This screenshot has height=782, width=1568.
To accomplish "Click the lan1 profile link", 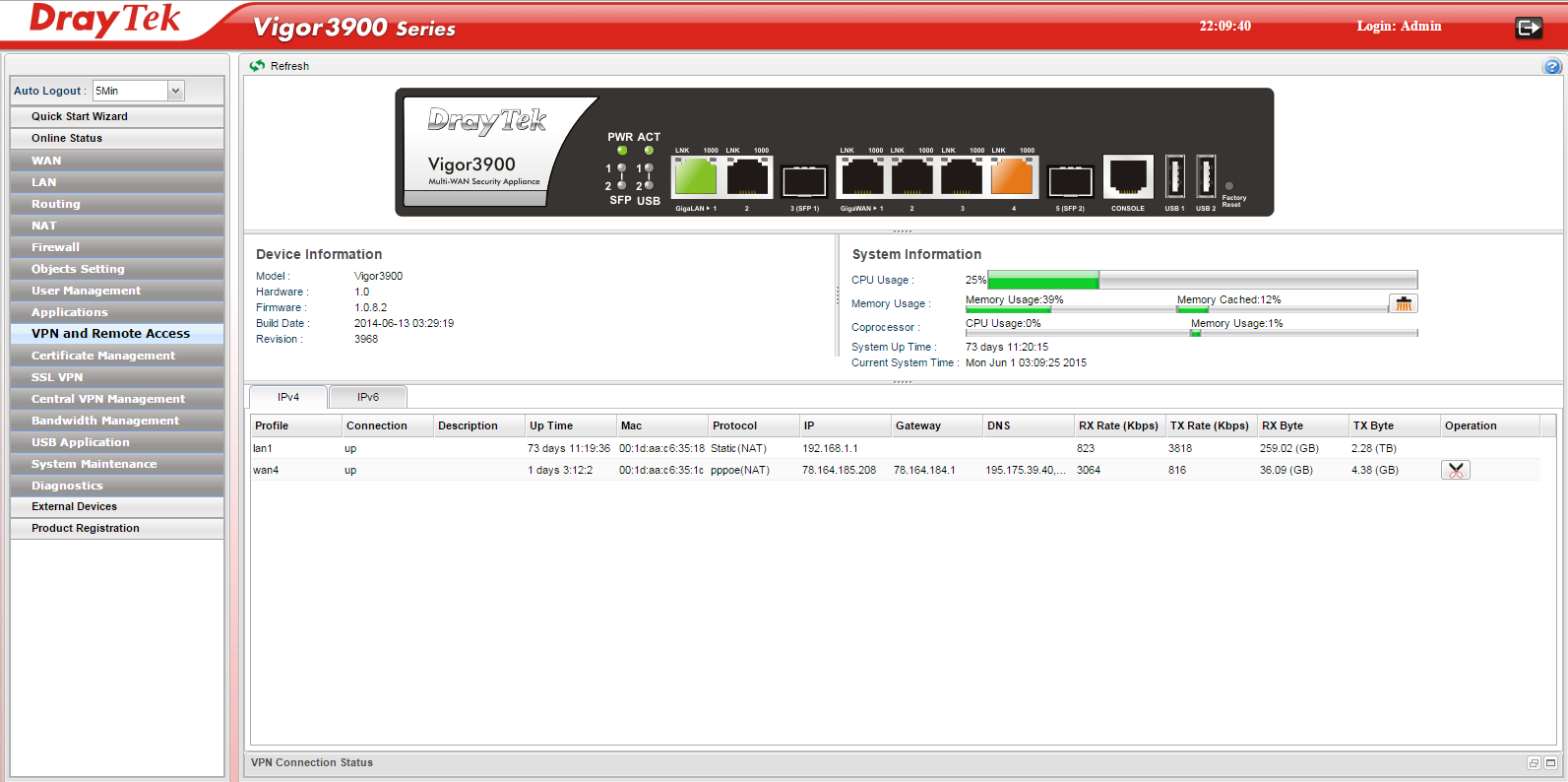I will coord(262,448).
